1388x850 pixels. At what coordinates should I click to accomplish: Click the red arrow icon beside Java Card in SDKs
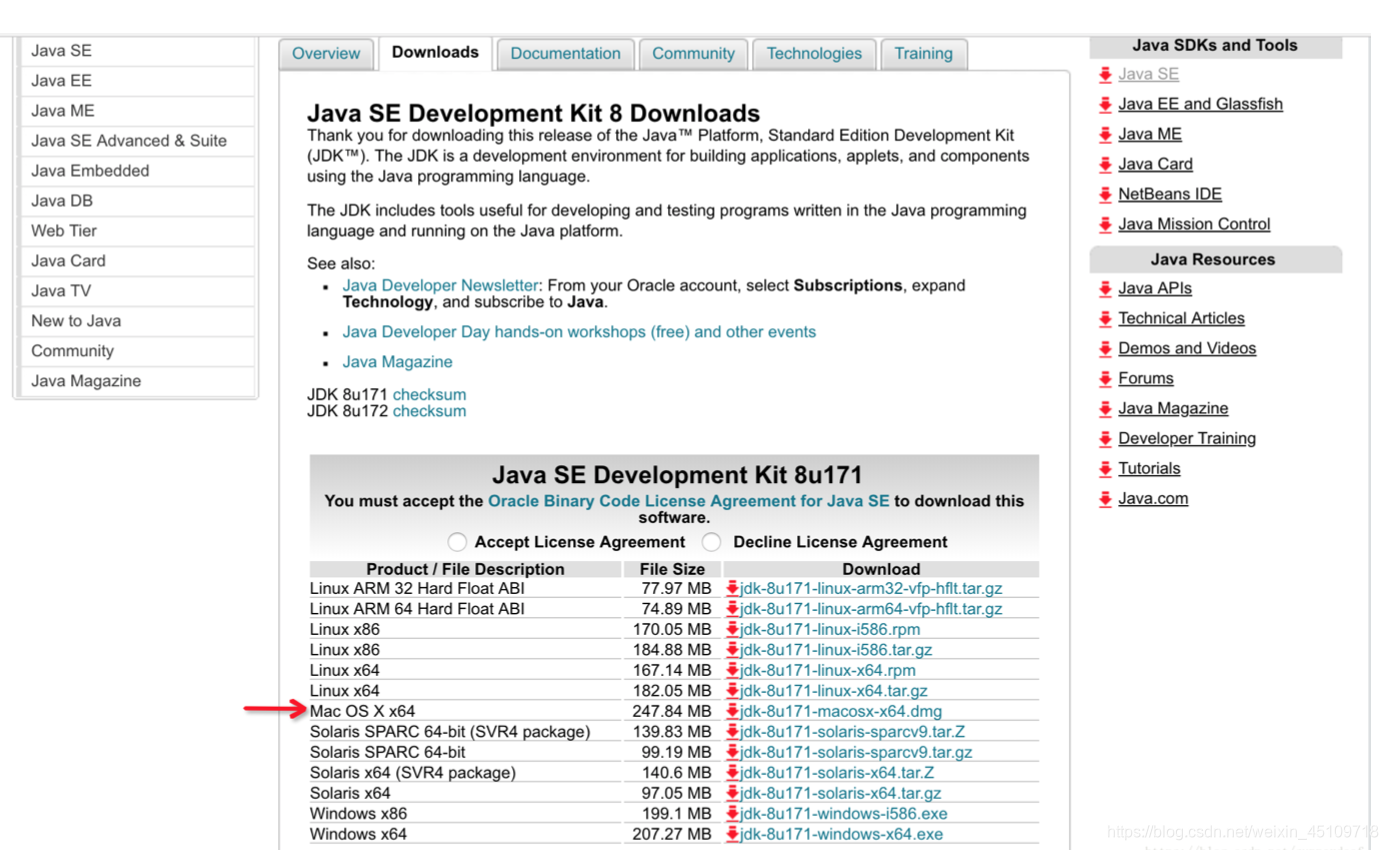coord(1105,164)
